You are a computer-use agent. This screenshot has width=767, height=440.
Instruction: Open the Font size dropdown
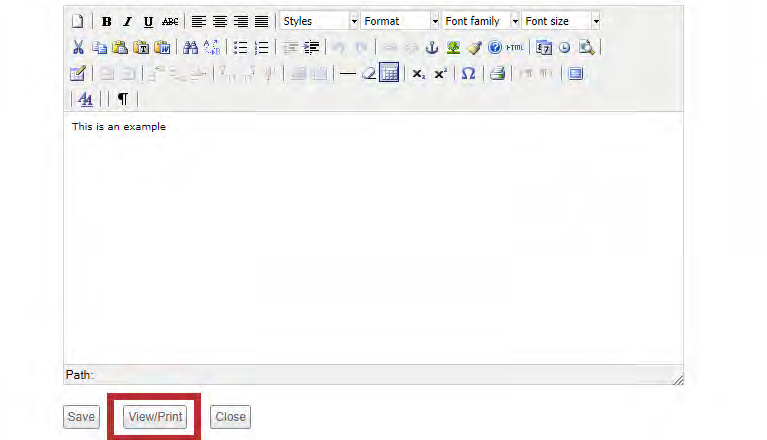(561, 21)
